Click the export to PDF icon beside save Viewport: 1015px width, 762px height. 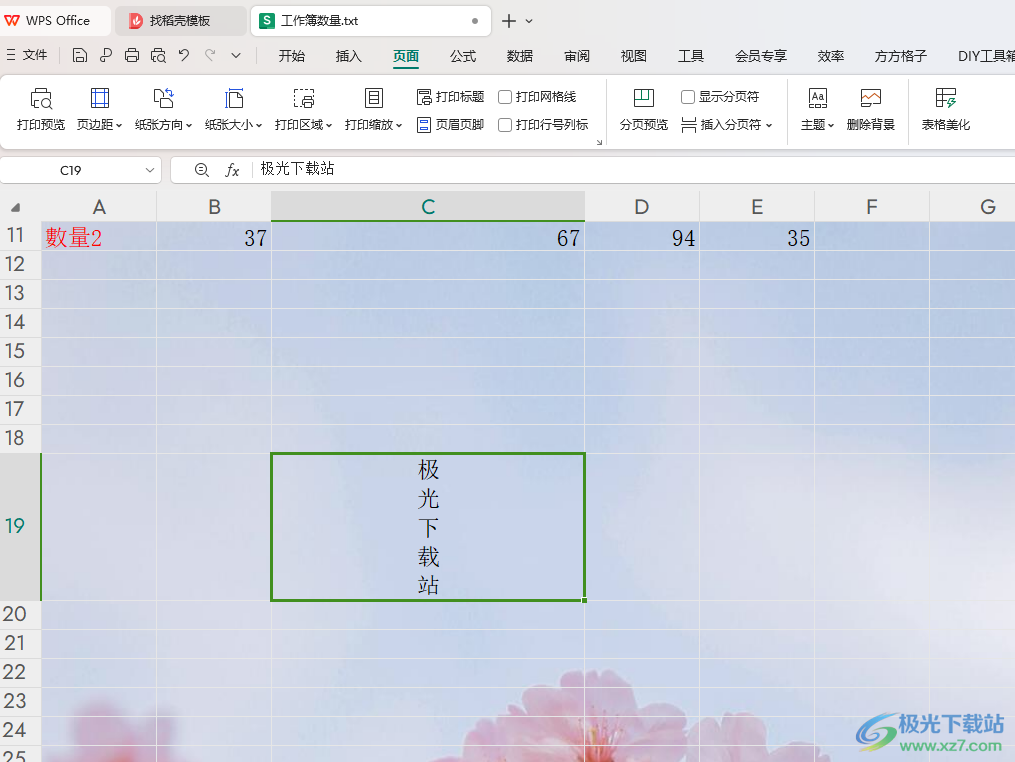[106, 56]
